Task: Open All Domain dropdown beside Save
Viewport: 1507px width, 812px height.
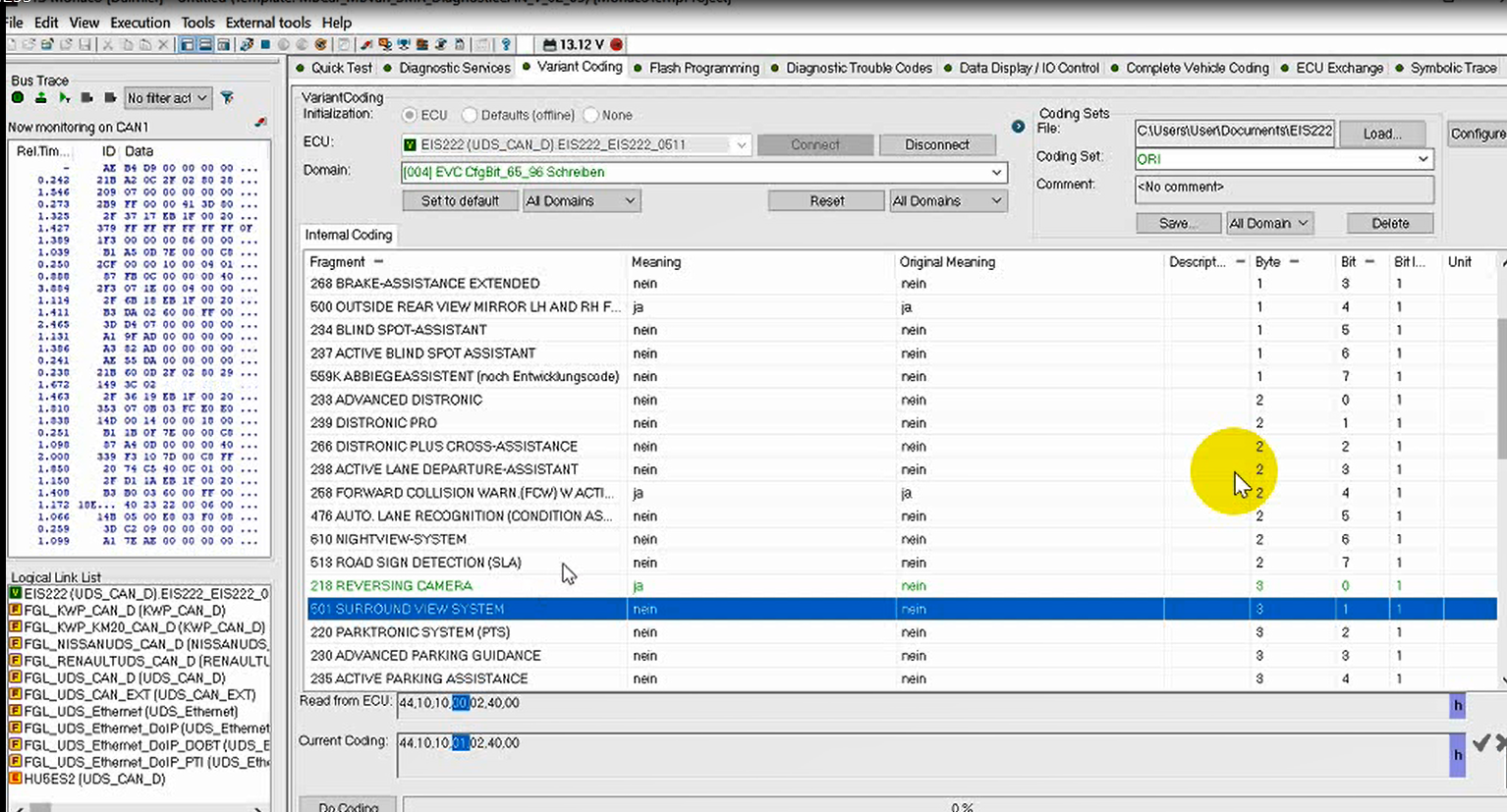Action: 1269,224
